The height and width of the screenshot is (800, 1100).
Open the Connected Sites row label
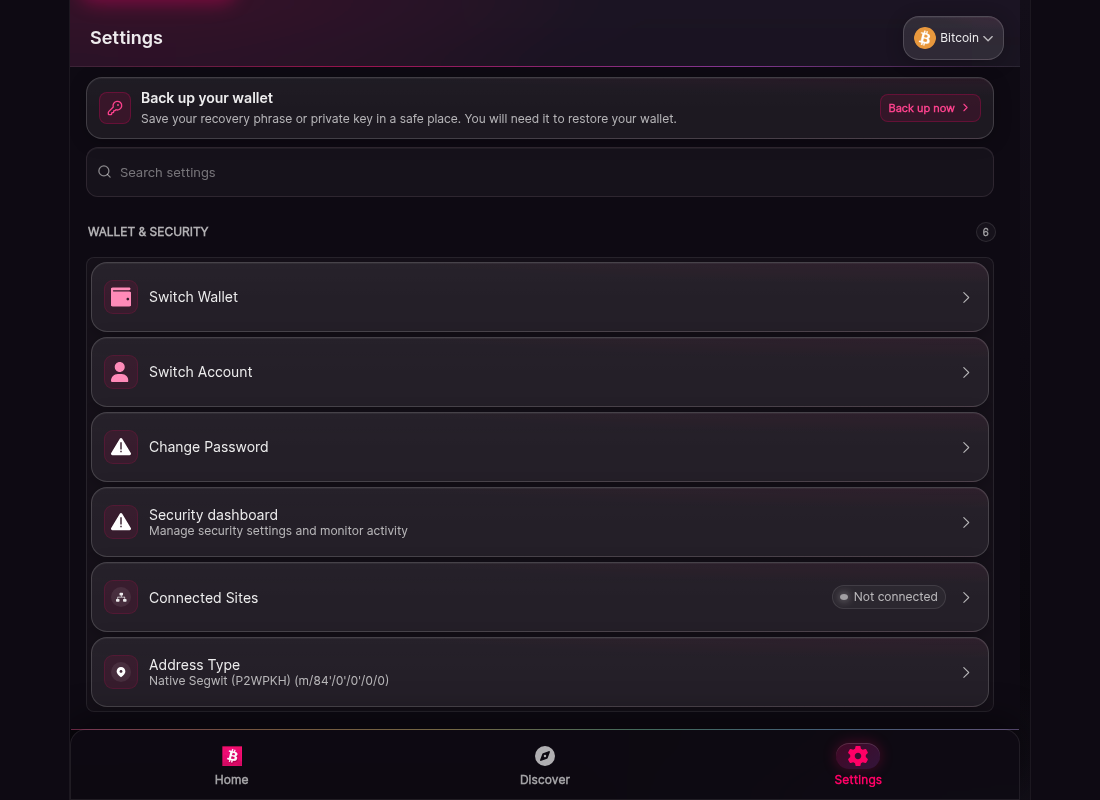(x=203, y=598)
